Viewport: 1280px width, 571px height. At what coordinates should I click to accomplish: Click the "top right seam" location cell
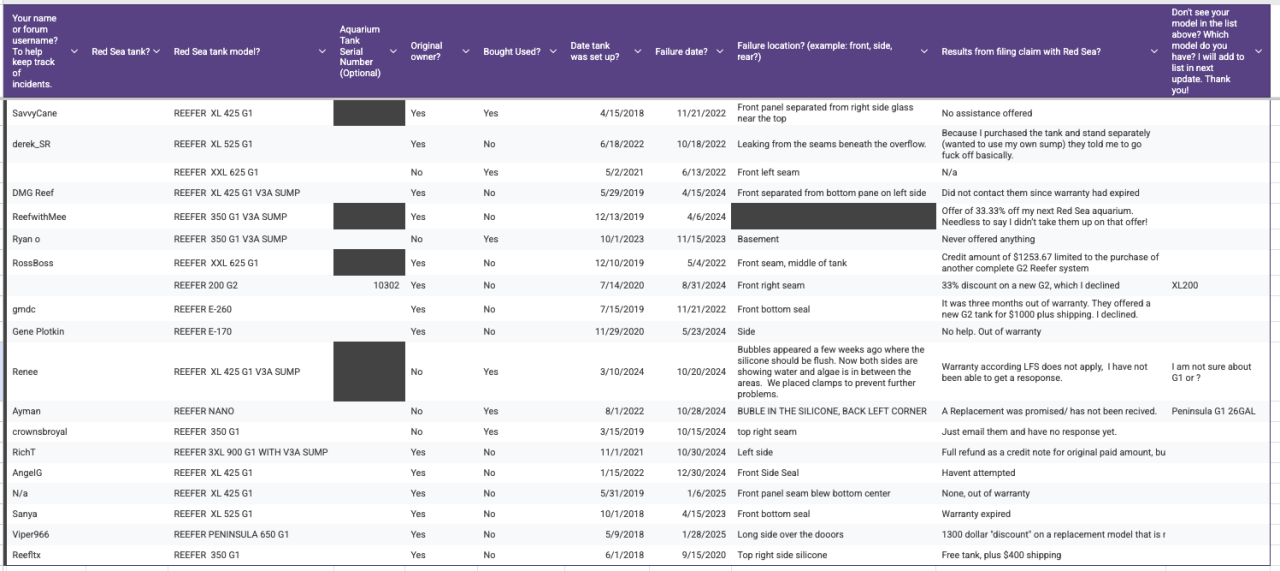(834, 432)
